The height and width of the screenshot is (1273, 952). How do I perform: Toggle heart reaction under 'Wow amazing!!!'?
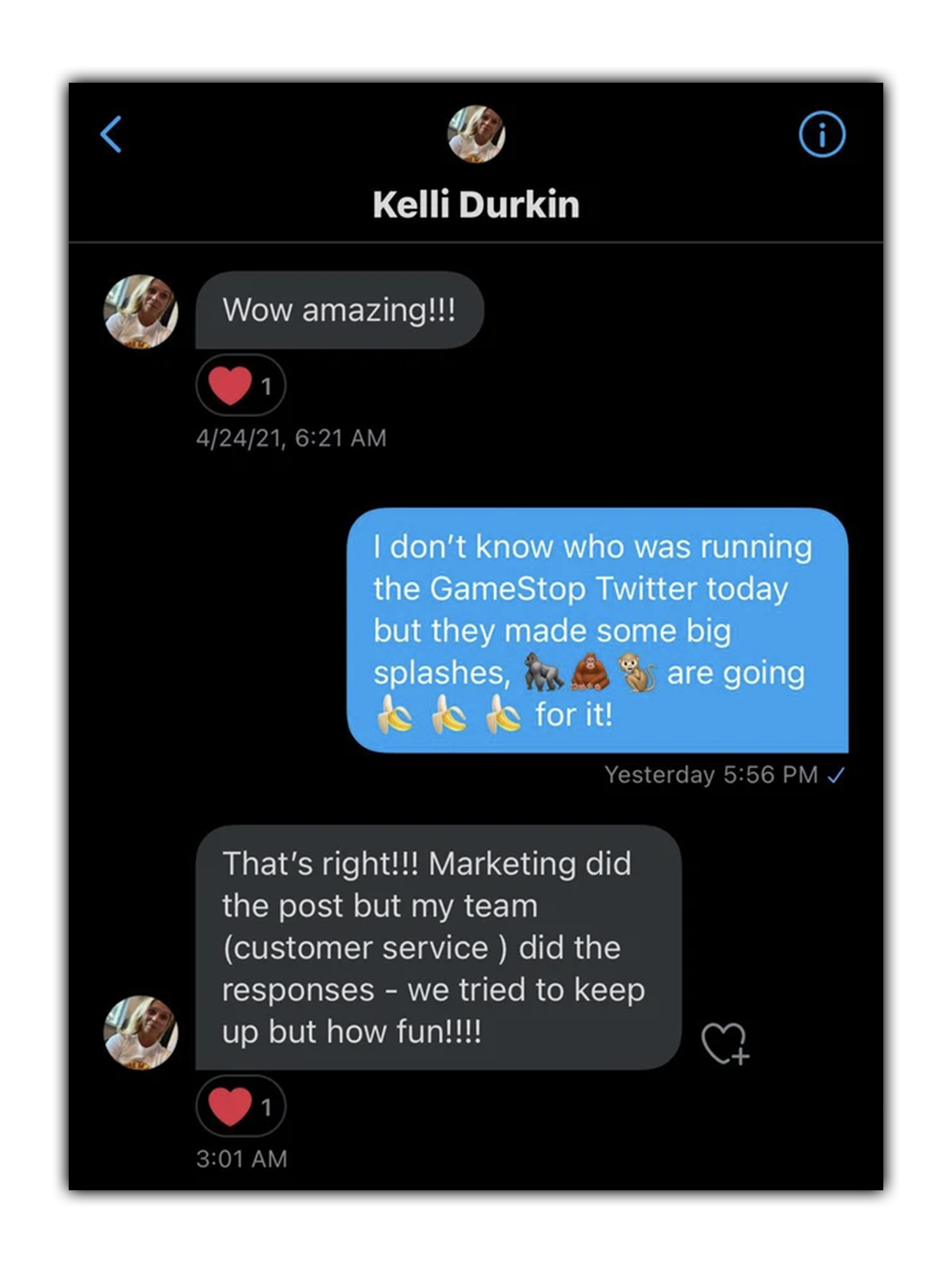click(x=241, y=386)
